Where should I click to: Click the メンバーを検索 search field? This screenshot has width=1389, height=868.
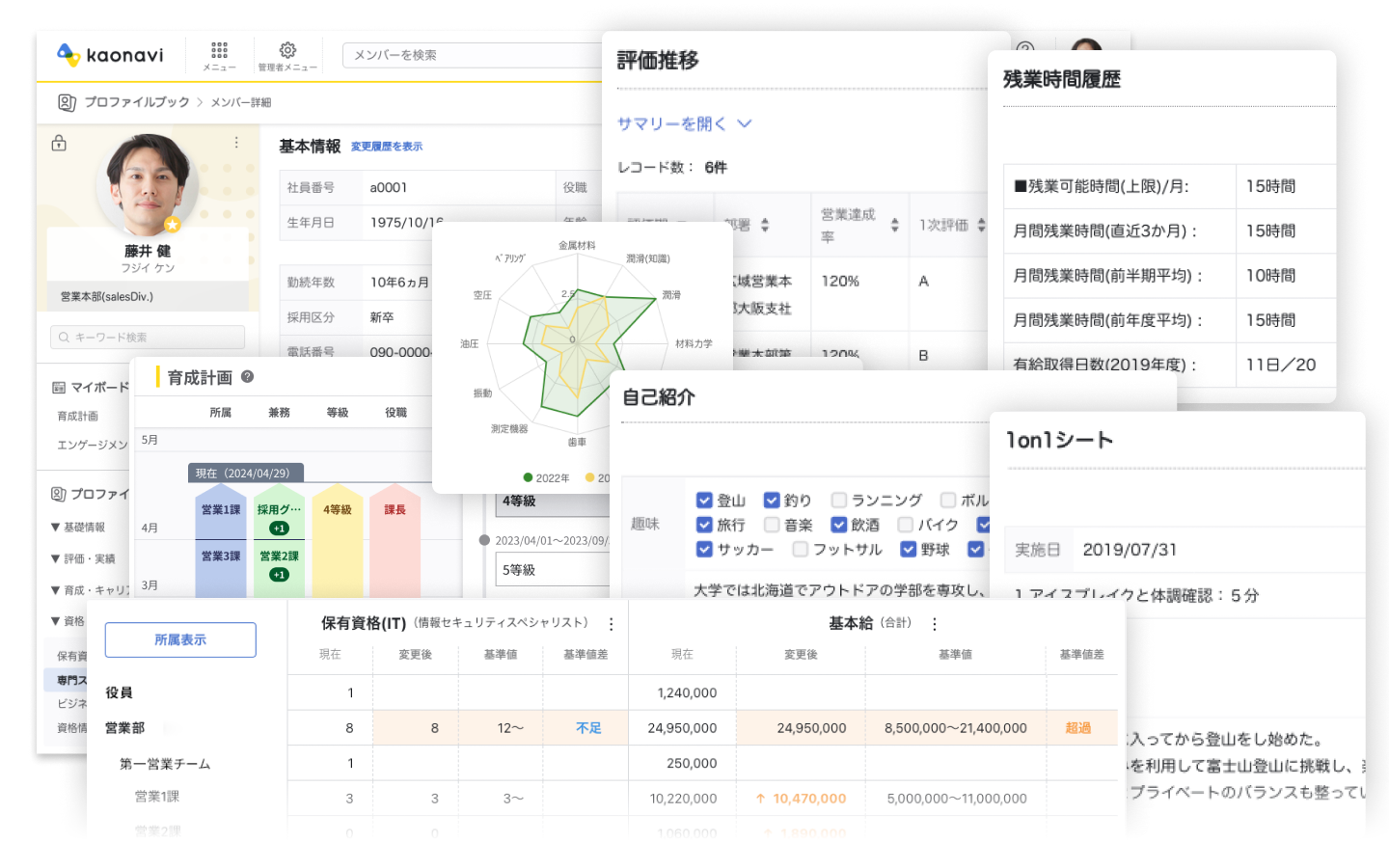pos(473,55)
